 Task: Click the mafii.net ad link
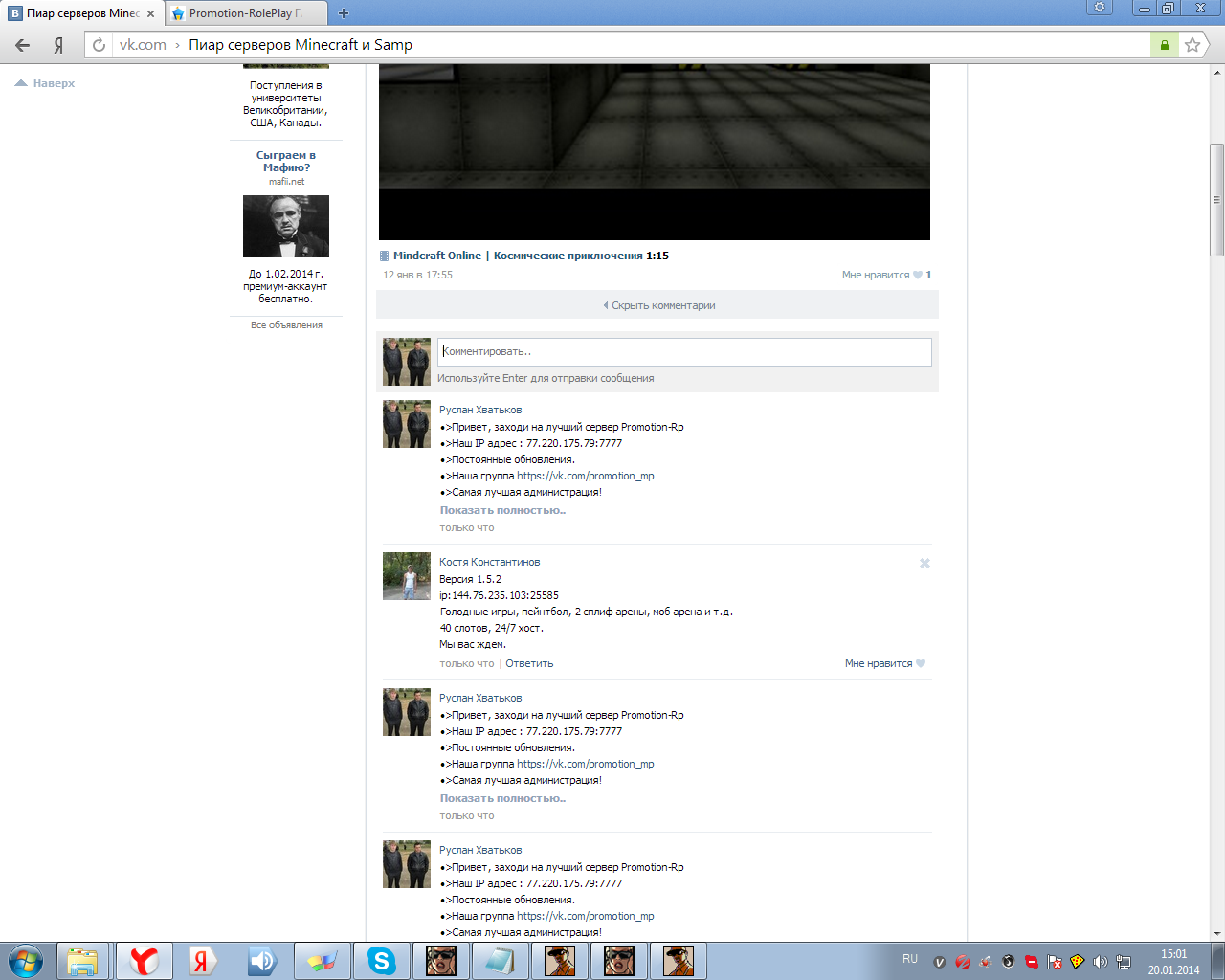pyautogui.click(x=286, y=181)
